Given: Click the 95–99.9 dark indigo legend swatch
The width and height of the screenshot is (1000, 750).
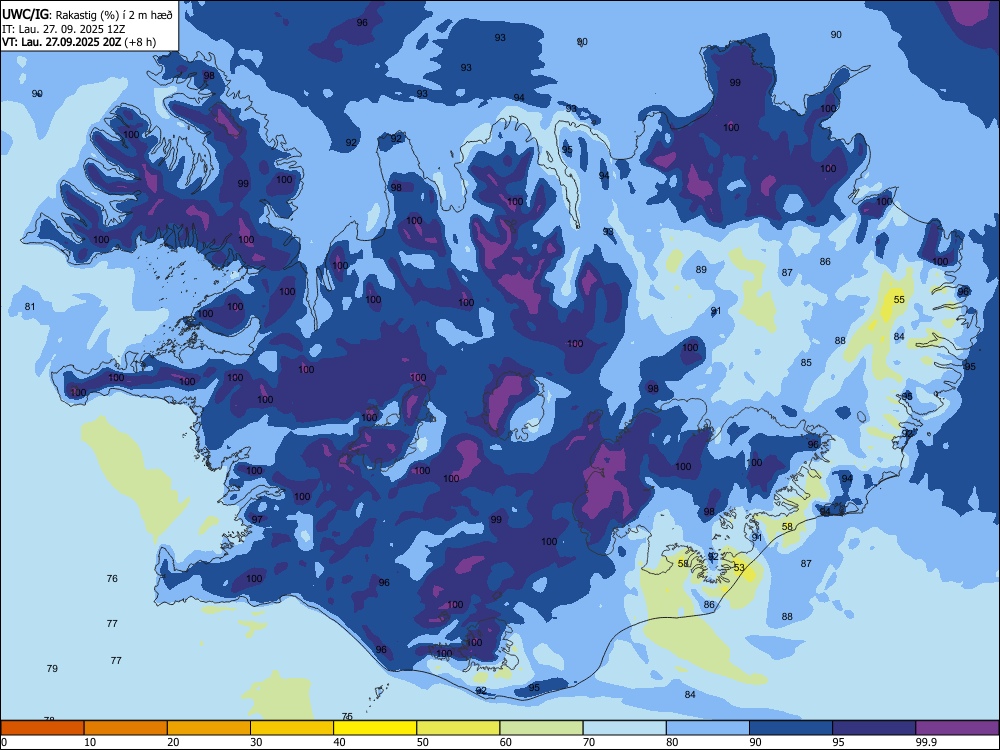Looking at the screenshot, I should click(874, 728).
